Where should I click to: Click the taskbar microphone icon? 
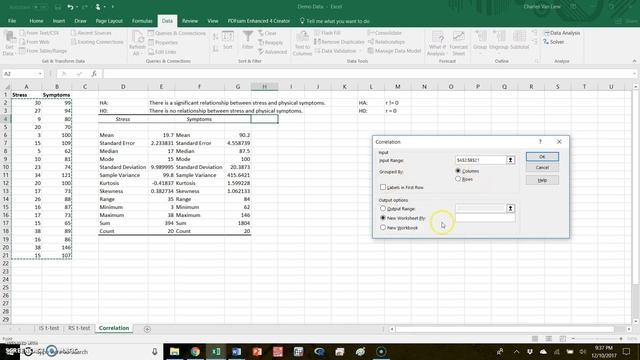point(155,351)
